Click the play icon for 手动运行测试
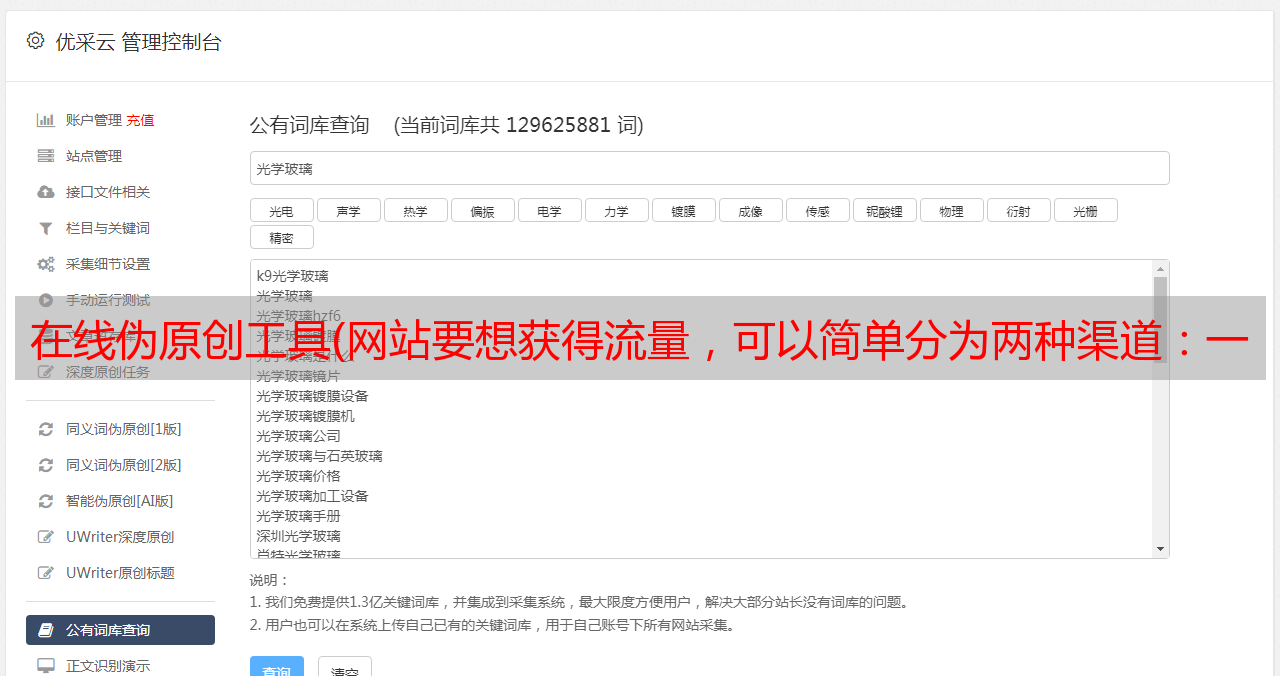1280x676 pixels. (46, 300)
